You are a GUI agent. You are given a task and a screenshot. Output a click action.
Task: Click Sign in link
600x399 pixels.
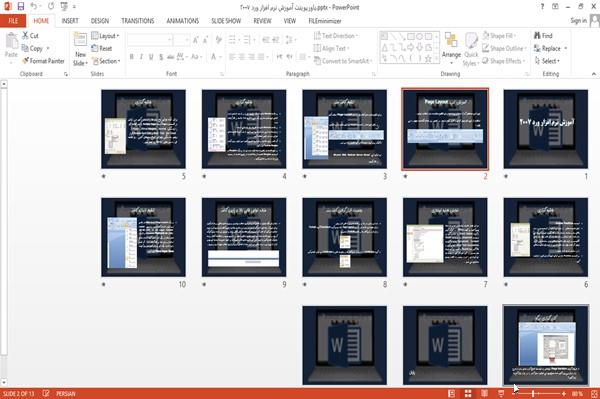[x=578, y=21]
